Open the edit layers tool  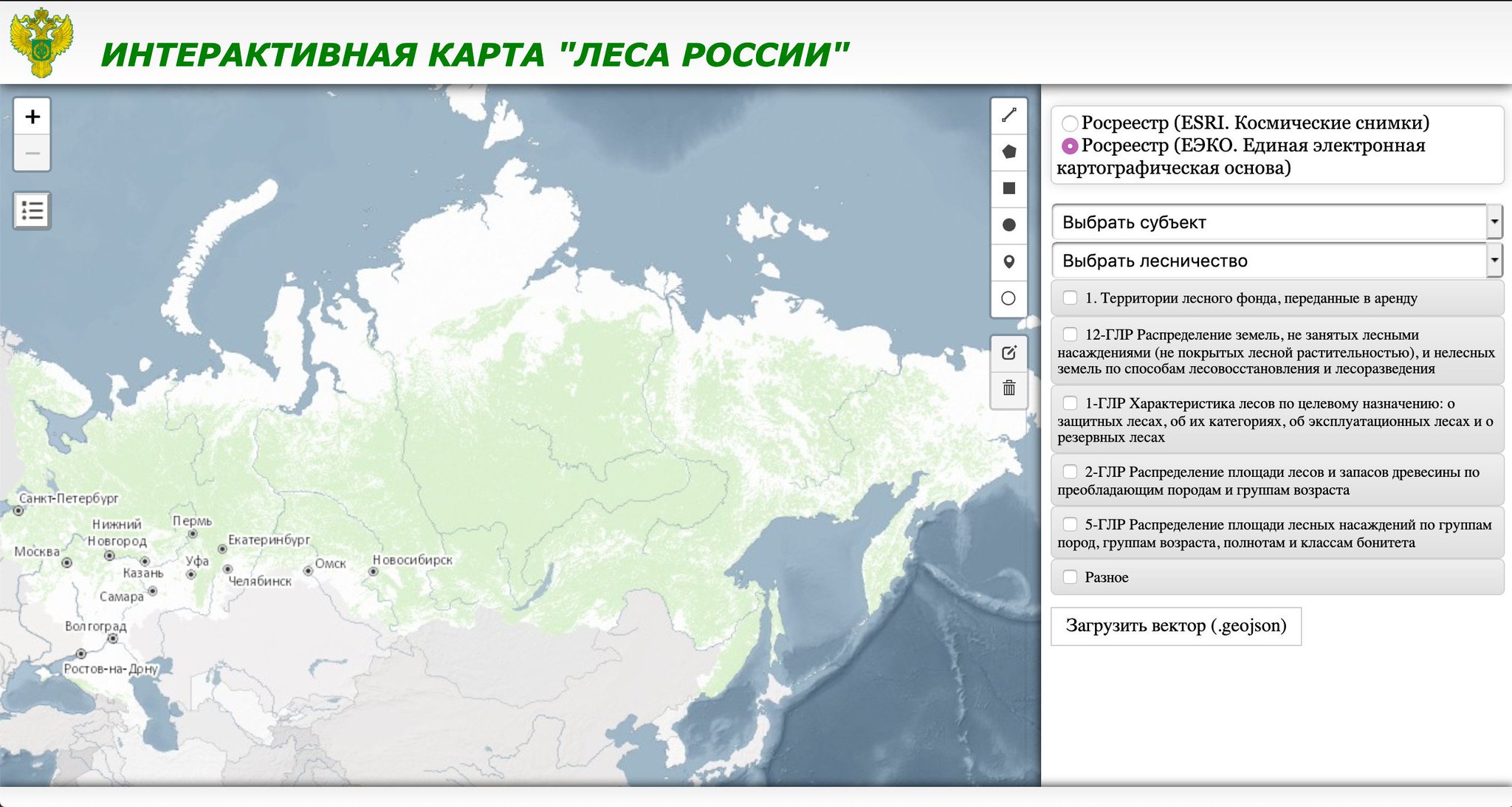[x=1009, y=352]
